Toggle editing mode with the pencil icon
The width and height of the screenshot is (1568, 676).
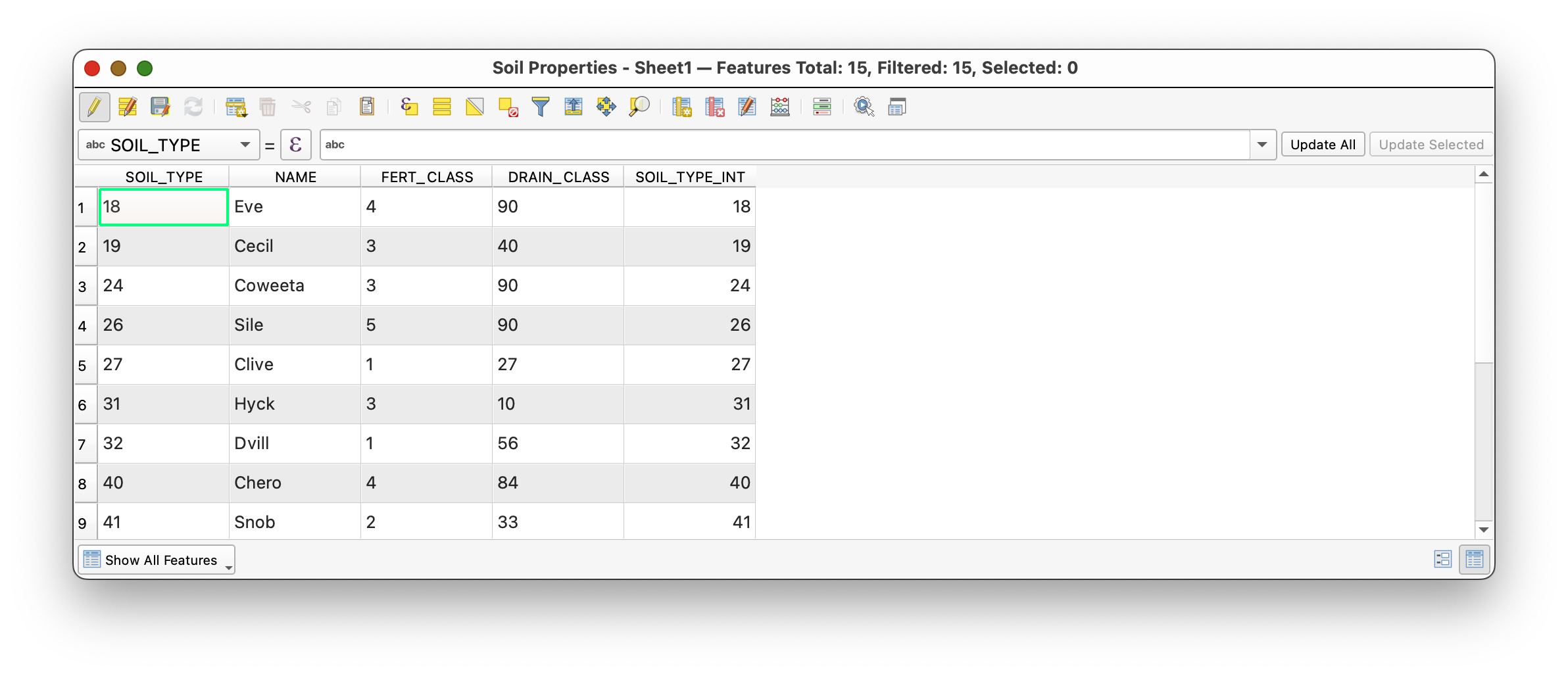point(94,107)
